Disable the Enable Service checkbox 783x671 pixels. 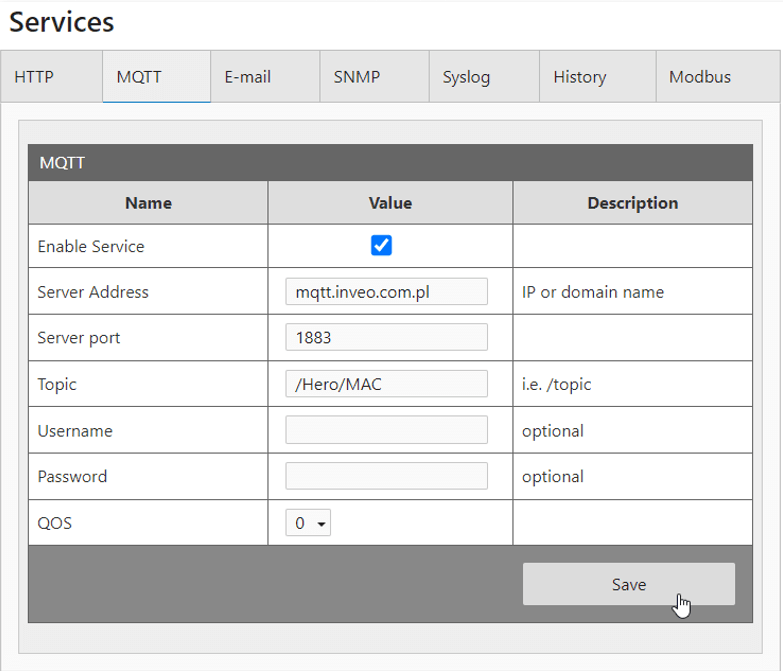tap(381, 245)
